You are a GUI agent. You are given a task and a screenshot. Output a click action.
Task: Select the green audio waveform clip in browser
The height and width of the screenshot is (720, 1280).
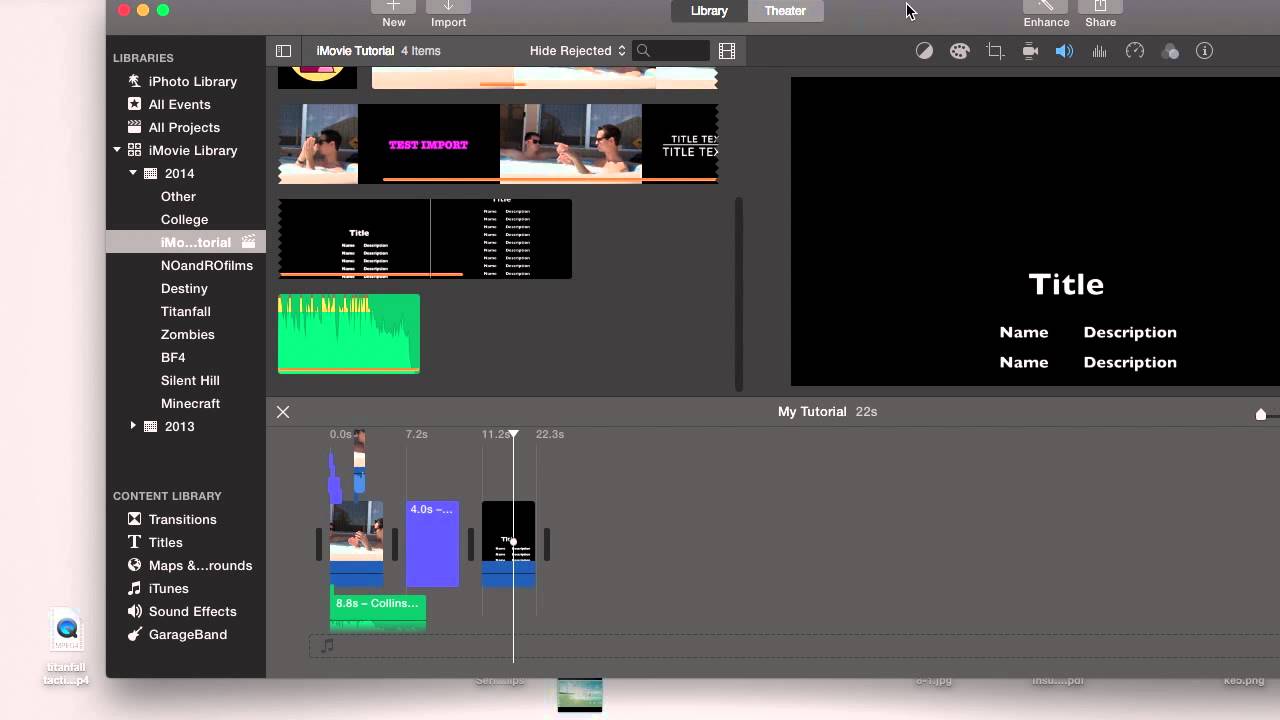tap(349, 333)
